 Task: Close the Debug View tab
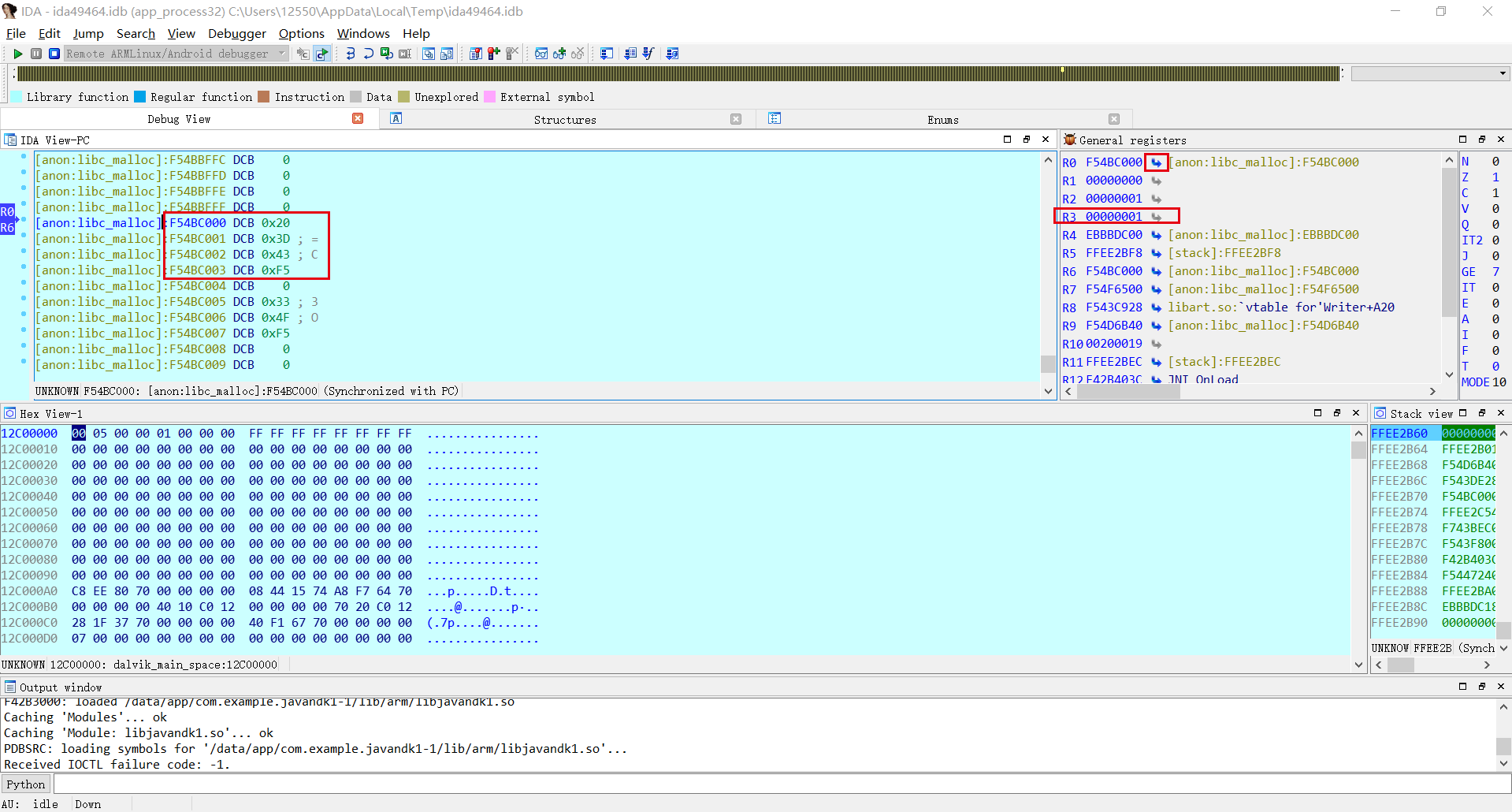tap(358, 118)
